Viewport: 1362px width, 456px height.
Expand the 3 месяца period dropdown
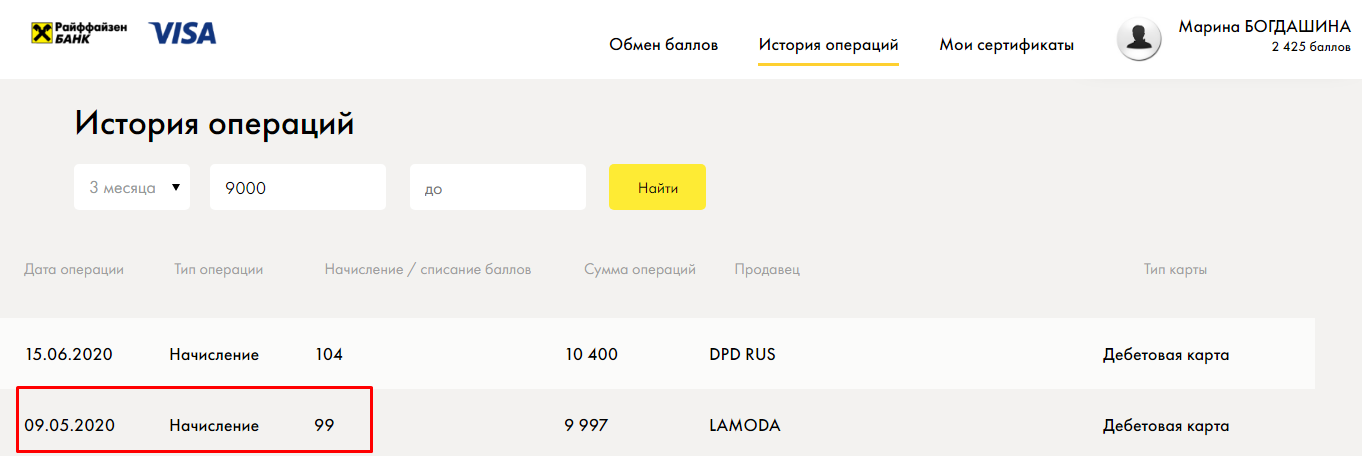click(132, 187)
